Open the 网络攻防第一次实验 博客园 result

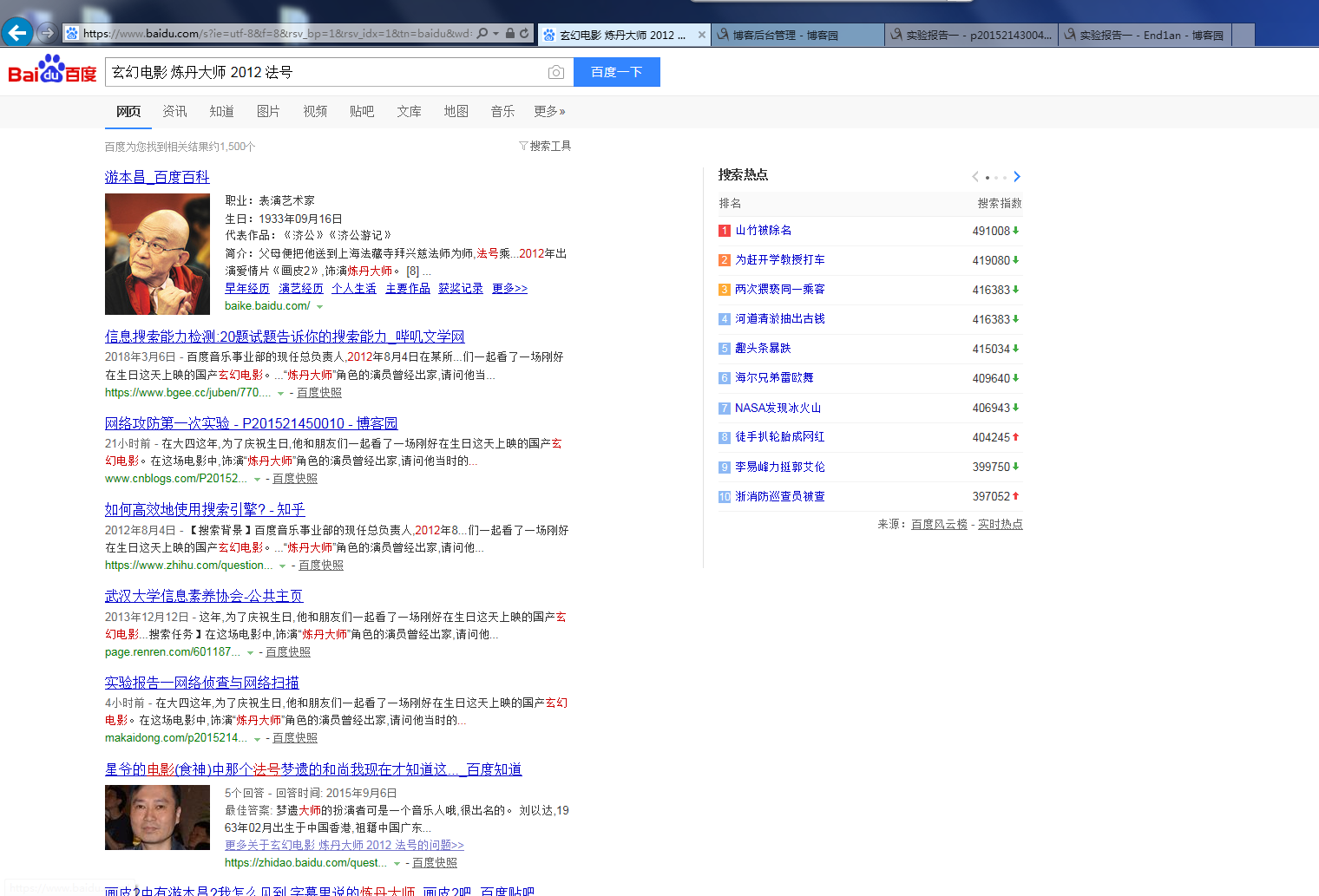tap(251, 423)
